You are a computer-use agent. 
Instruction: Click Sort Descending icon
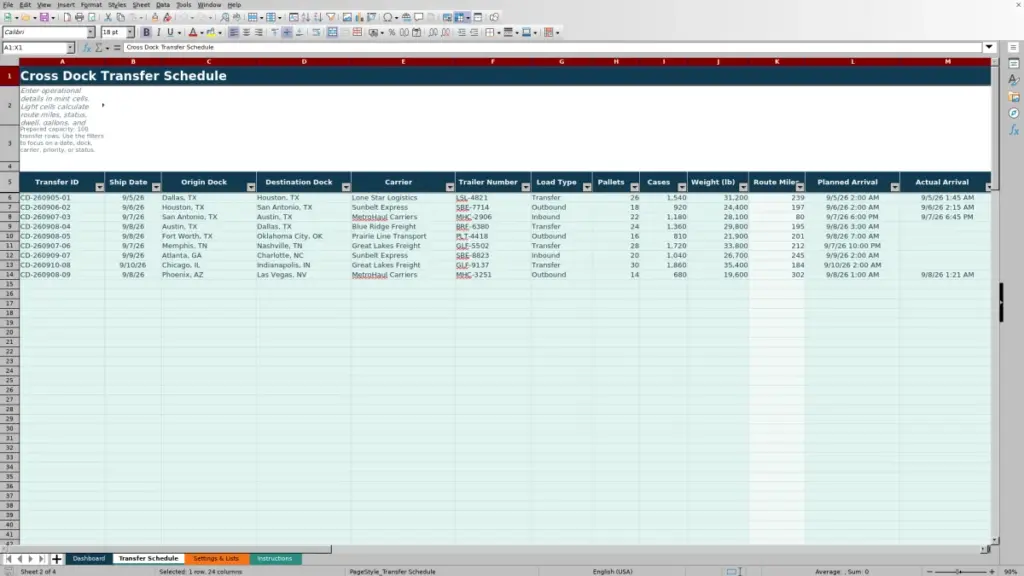tap(318, 18)
